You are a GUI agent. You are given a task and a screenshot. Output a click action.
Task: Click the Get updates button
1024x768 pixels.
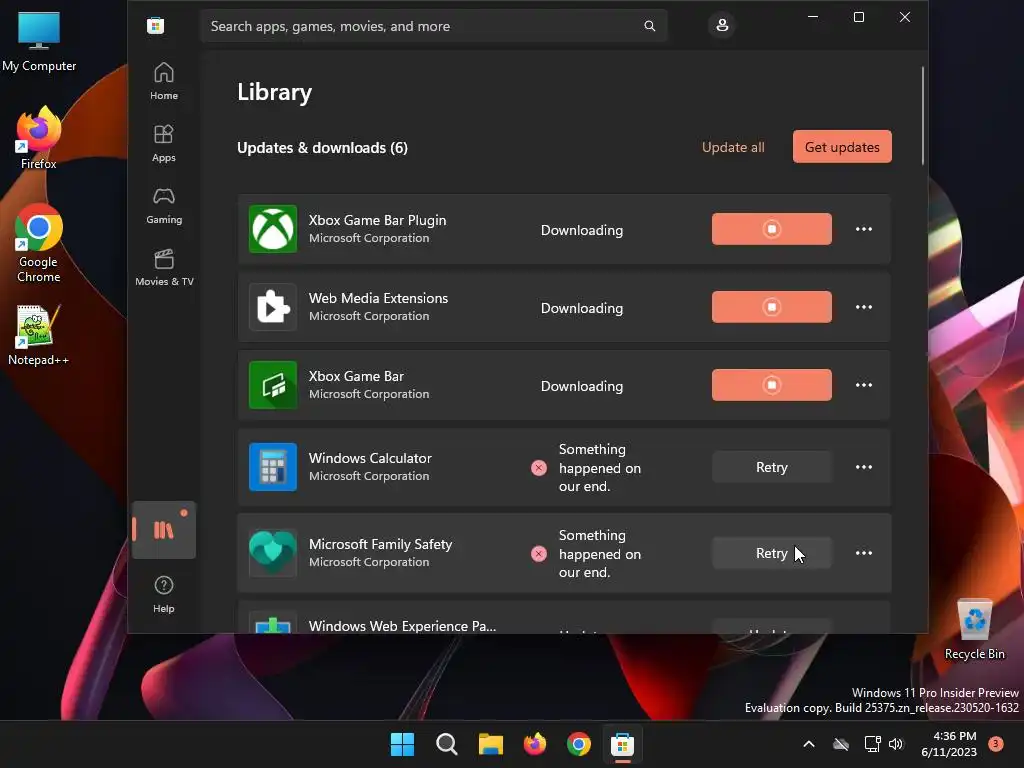pyautogui.click(x=842, y=147)
